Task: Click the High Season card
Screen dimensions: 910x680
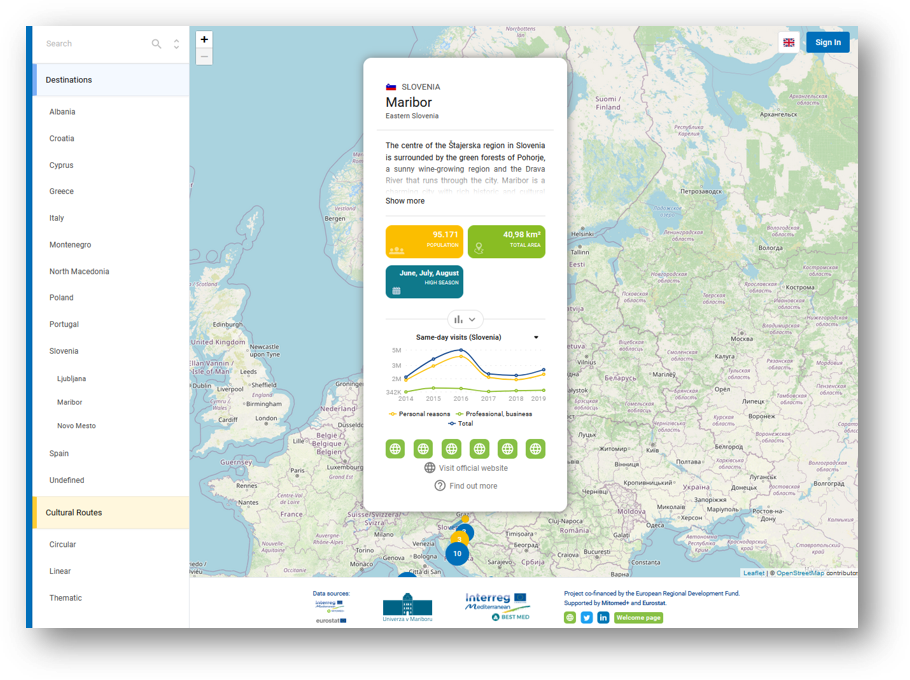Action: pyautogui.click(x=424, y=281)
